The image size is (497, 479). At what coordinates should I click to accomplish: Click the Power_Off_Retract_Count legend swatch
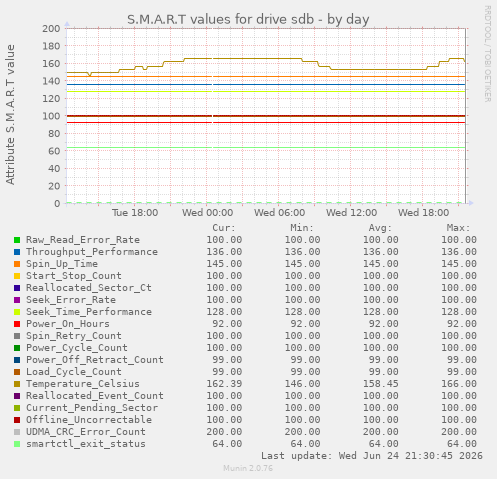(x=17, y=360)
